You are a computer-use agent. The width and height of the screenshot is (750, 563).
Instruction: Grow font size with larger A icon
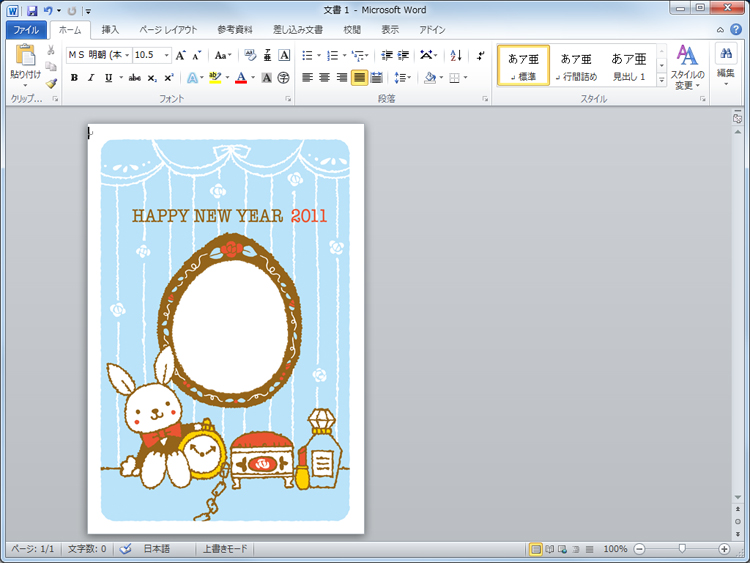coord(180,55)
